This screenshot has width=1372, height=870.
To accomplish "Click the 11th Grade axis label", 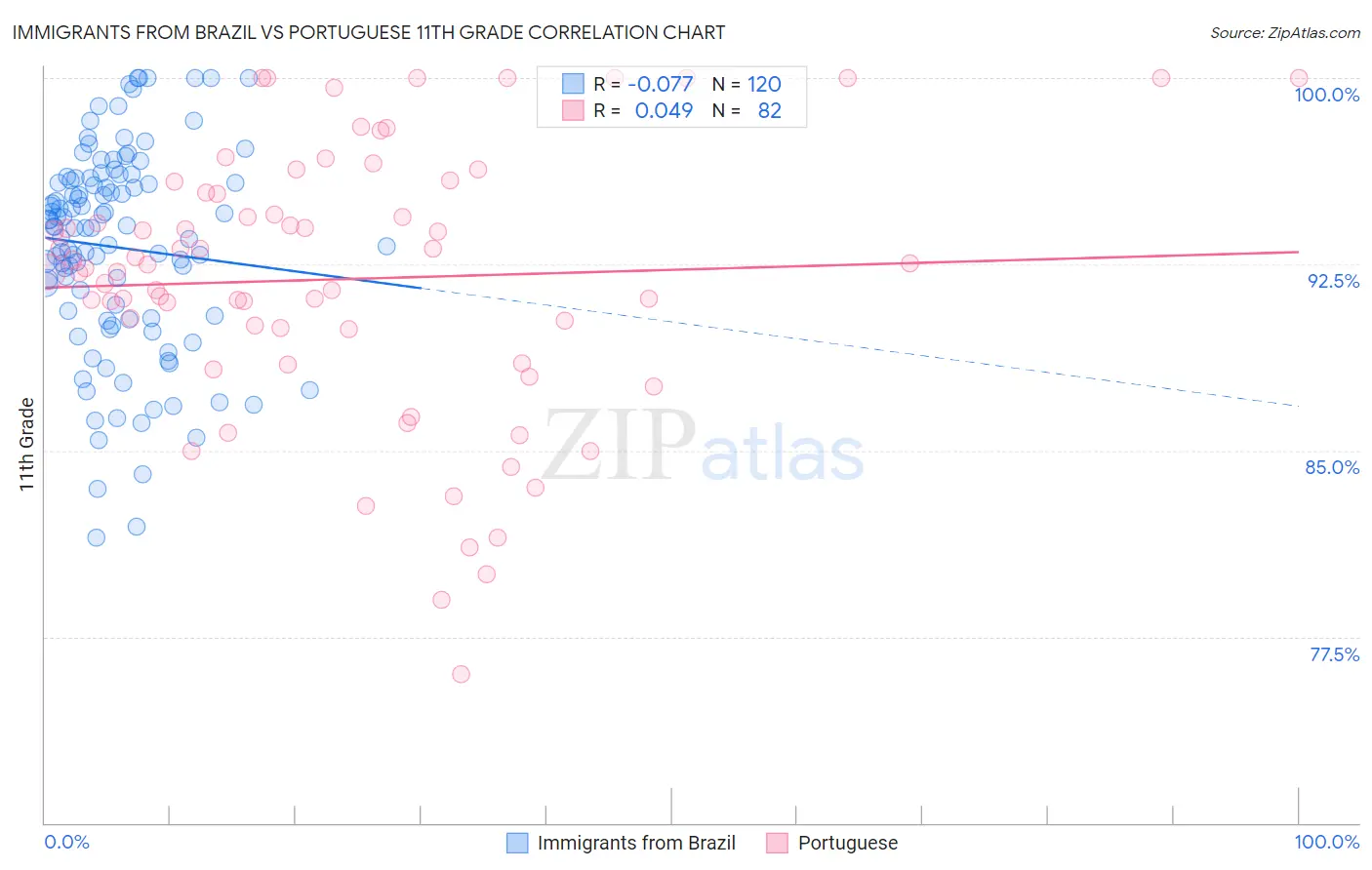I will [x=26, y=444].
